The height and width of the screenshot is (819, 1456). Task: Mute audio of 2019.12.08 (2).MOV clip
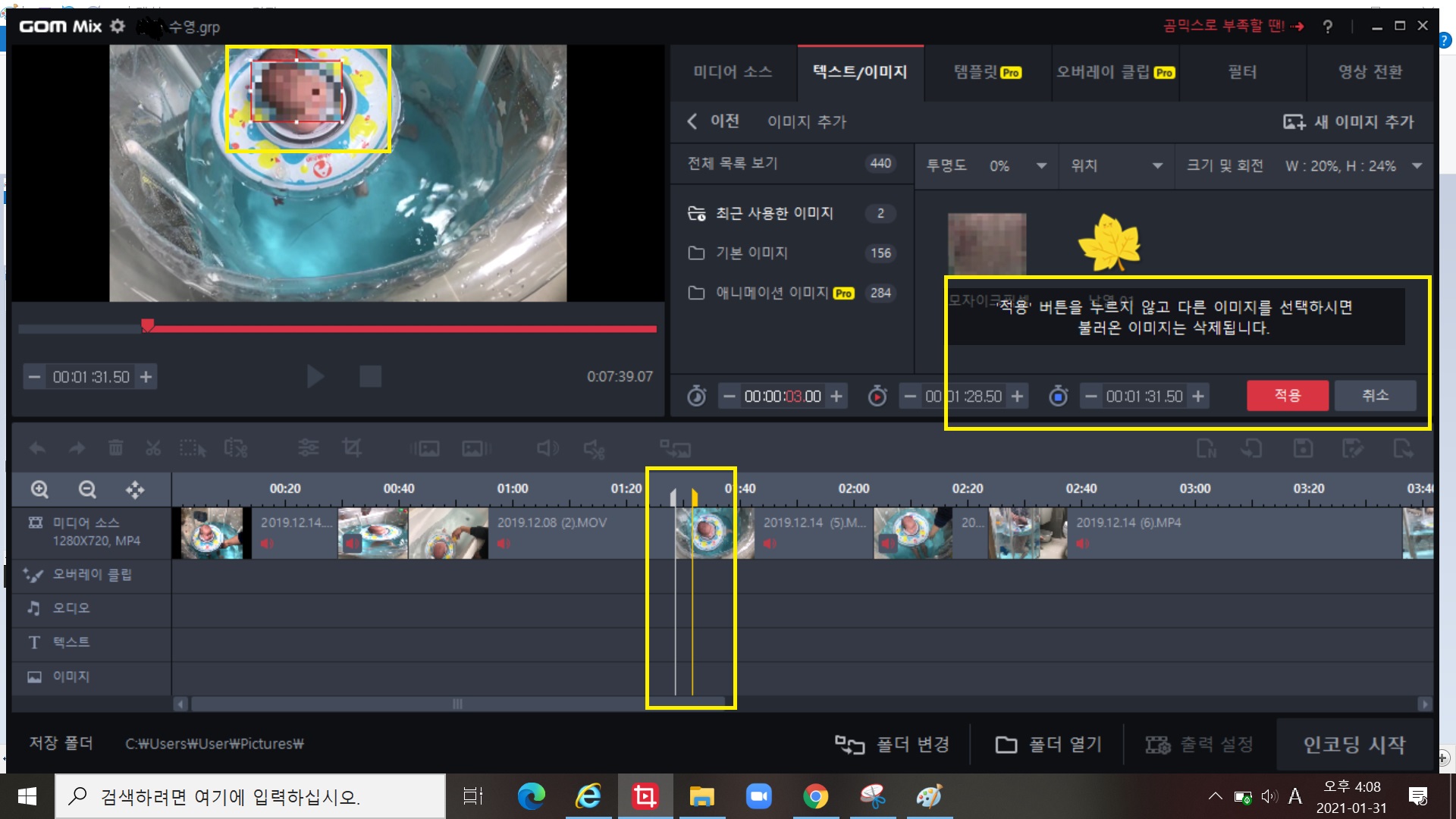[x=504, y=544]
